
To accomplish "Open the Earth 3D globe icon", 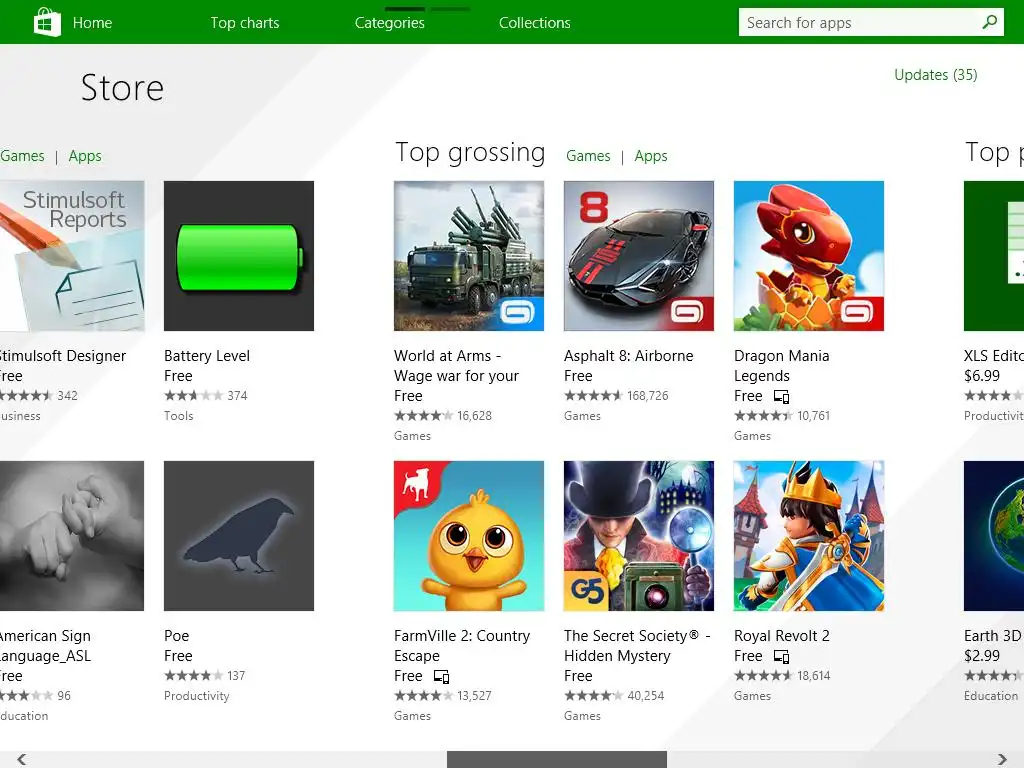I will tap(994, 536).
